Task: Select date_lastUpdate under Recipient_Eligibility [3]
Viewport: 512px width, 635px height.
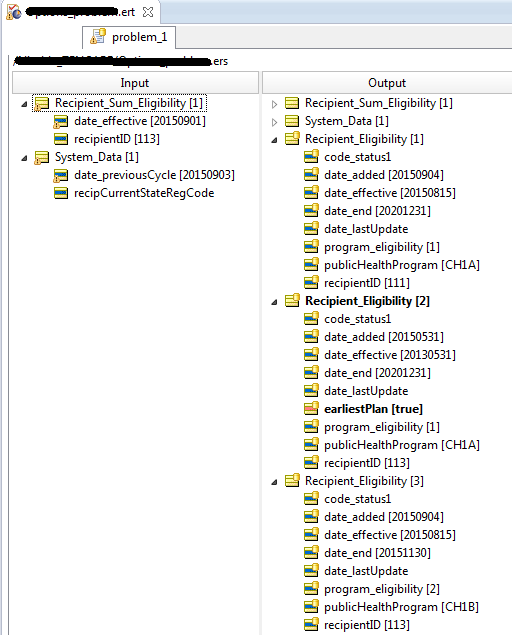Action: pos(366,571)
